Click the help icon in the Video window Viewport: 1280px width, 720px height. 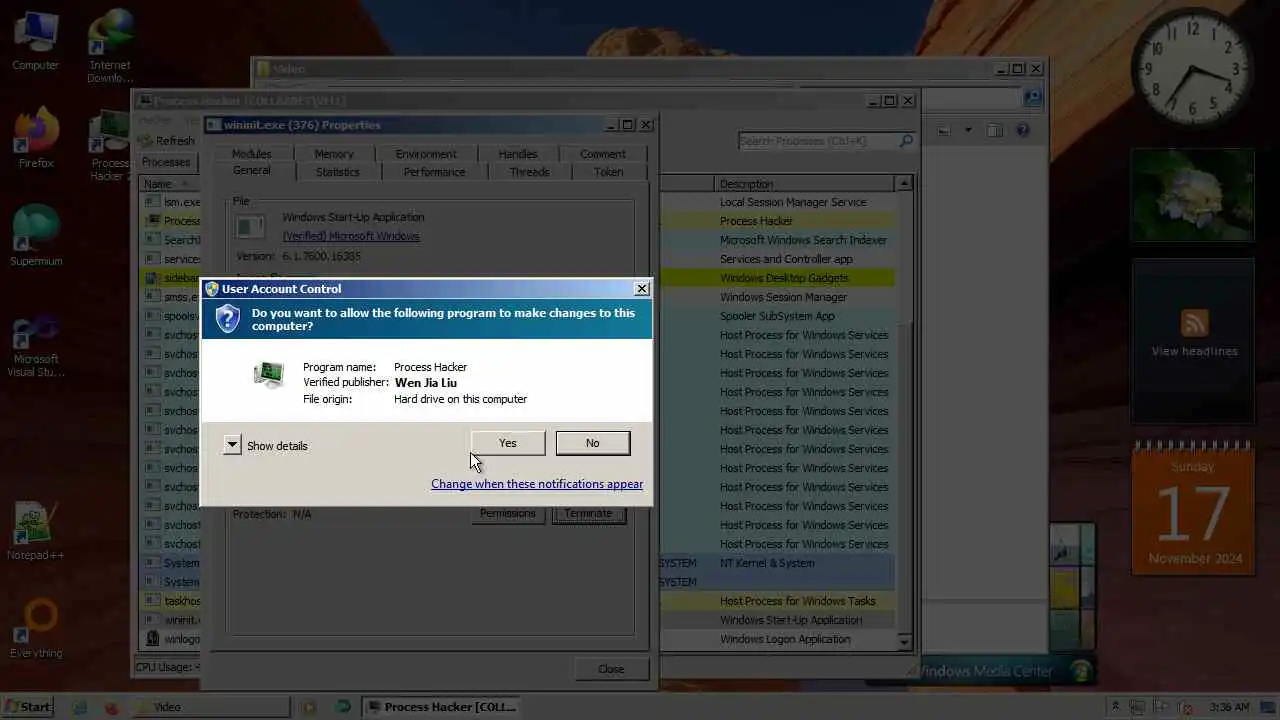(1023, 130)
